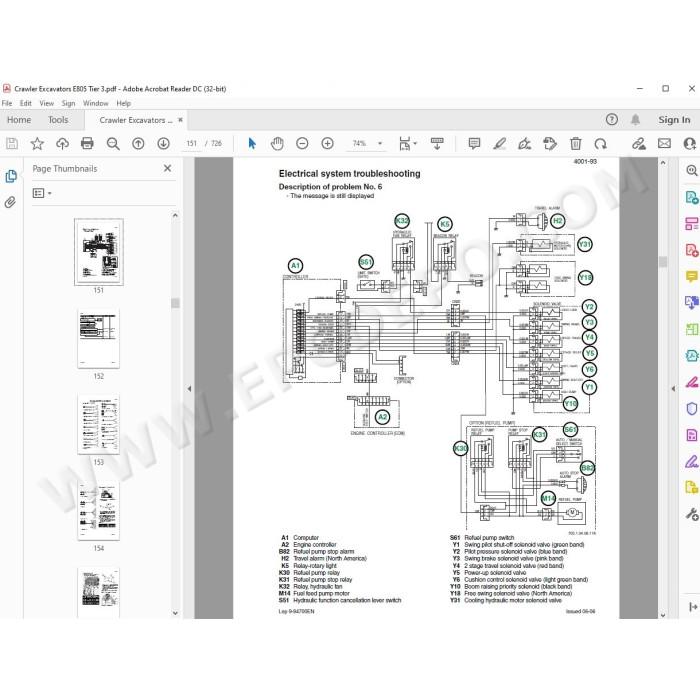Viewport: 700px width, 700px height.
Task: Close the Crawler Excavators document tab
Action: pyautogui.click(x=180, y=120)
